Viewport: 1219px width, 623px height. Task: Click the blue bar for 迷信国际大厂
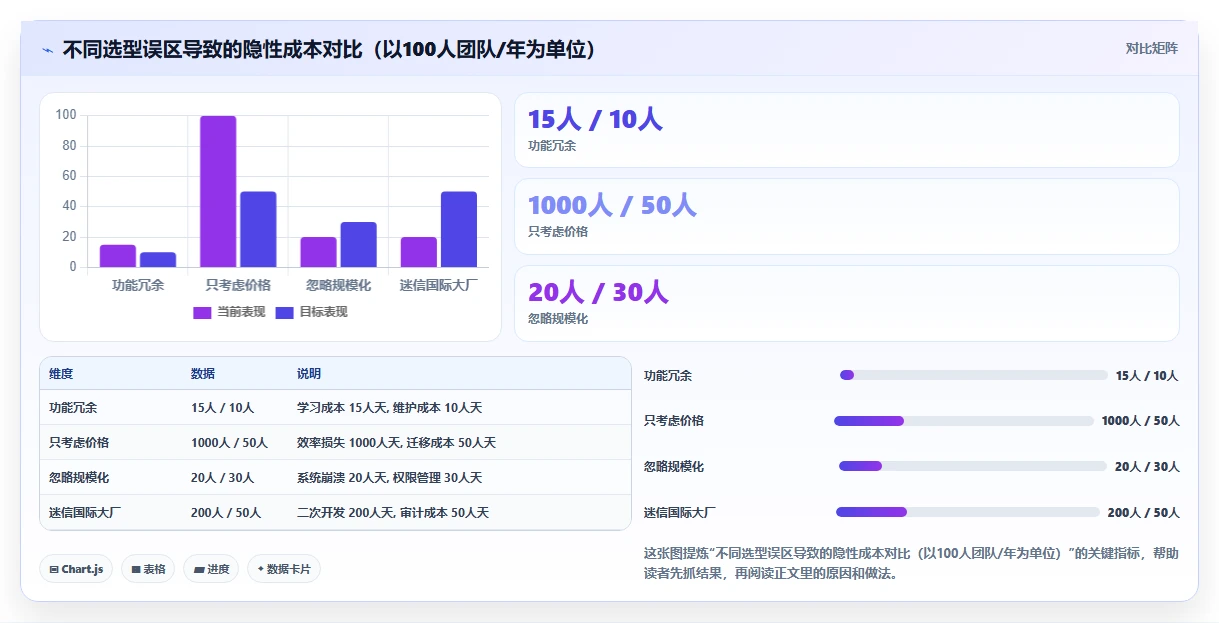coord(459,229)
